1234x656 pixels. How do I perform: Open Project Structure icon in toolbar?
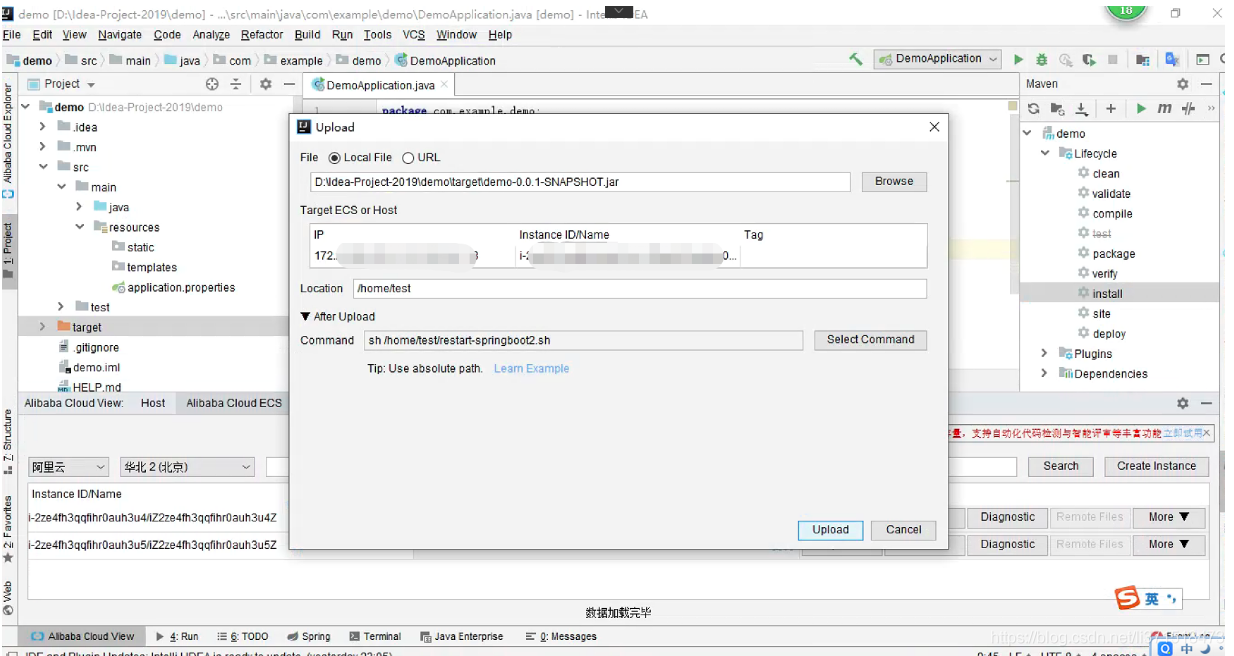tap(1143, 60)
